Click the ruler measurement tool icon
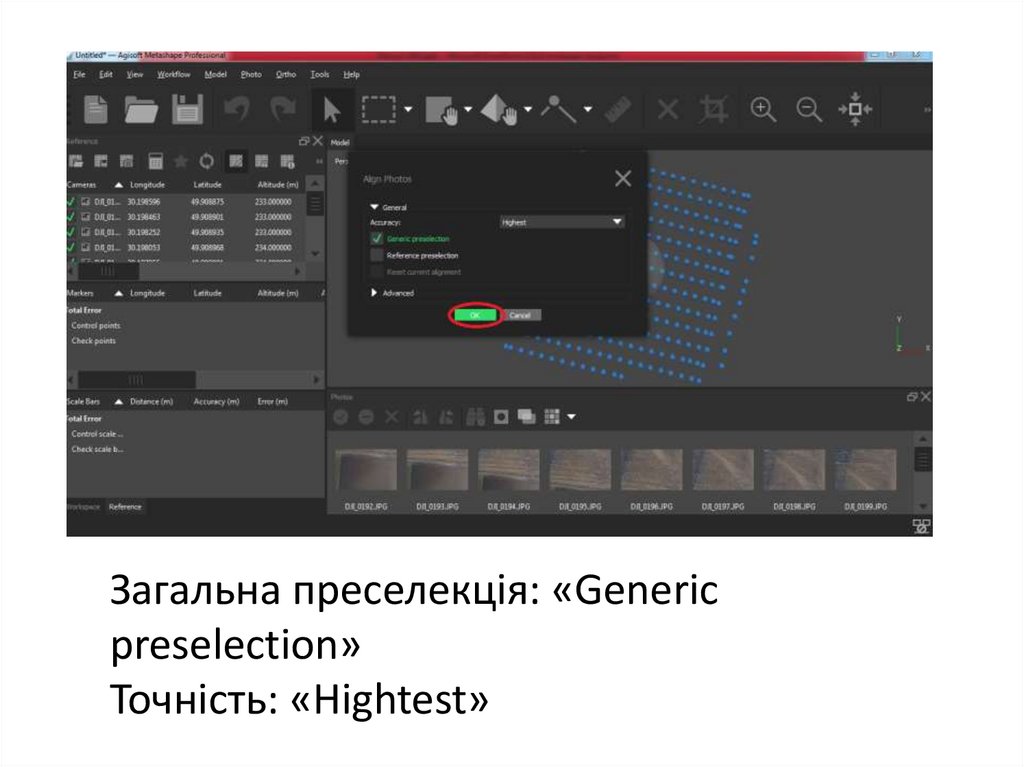The image size is (1024, 767). coord(615,110)
